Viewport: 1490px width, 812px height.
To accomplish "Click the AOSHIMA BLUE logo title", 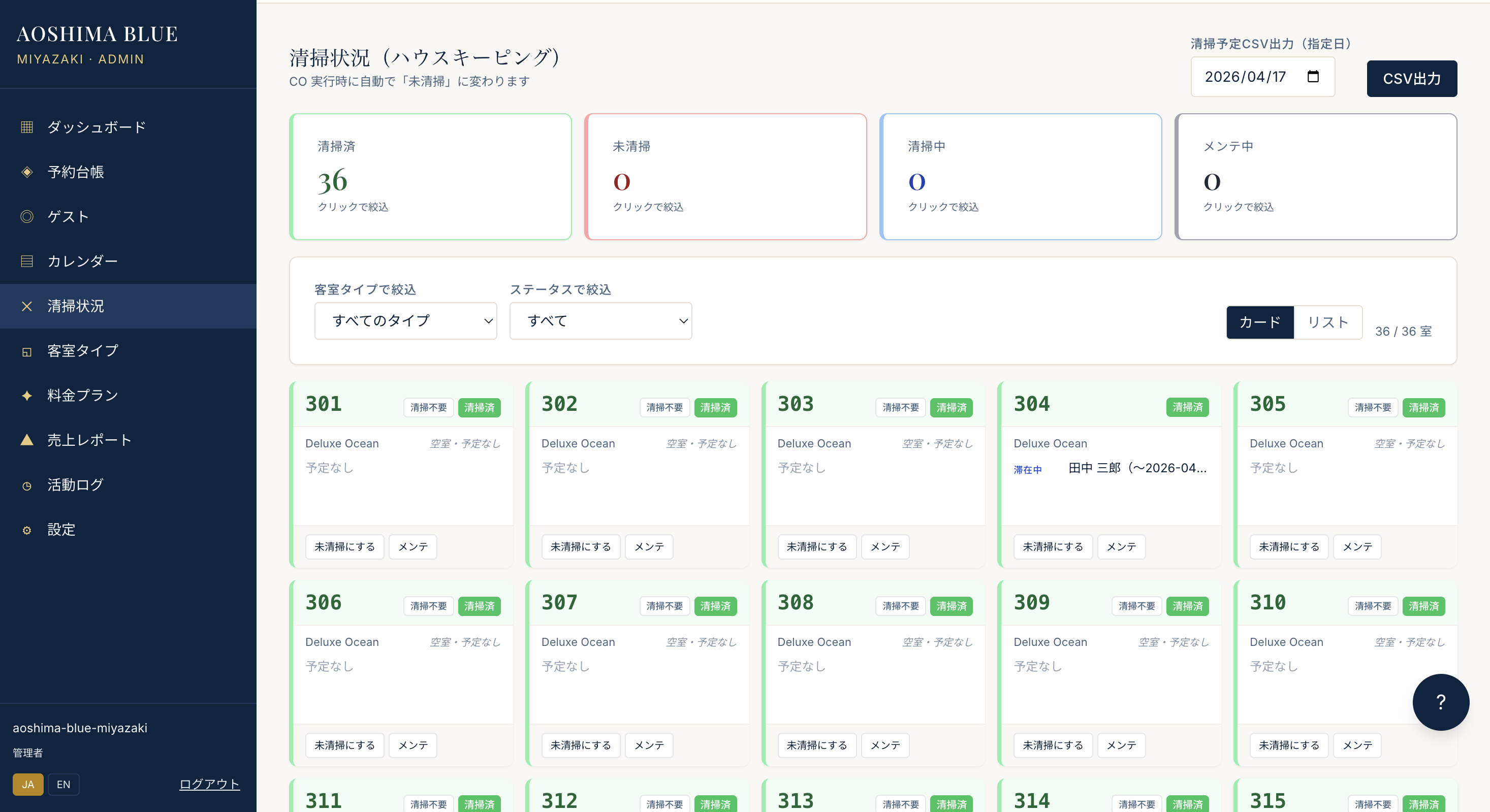I will [97, 34].
